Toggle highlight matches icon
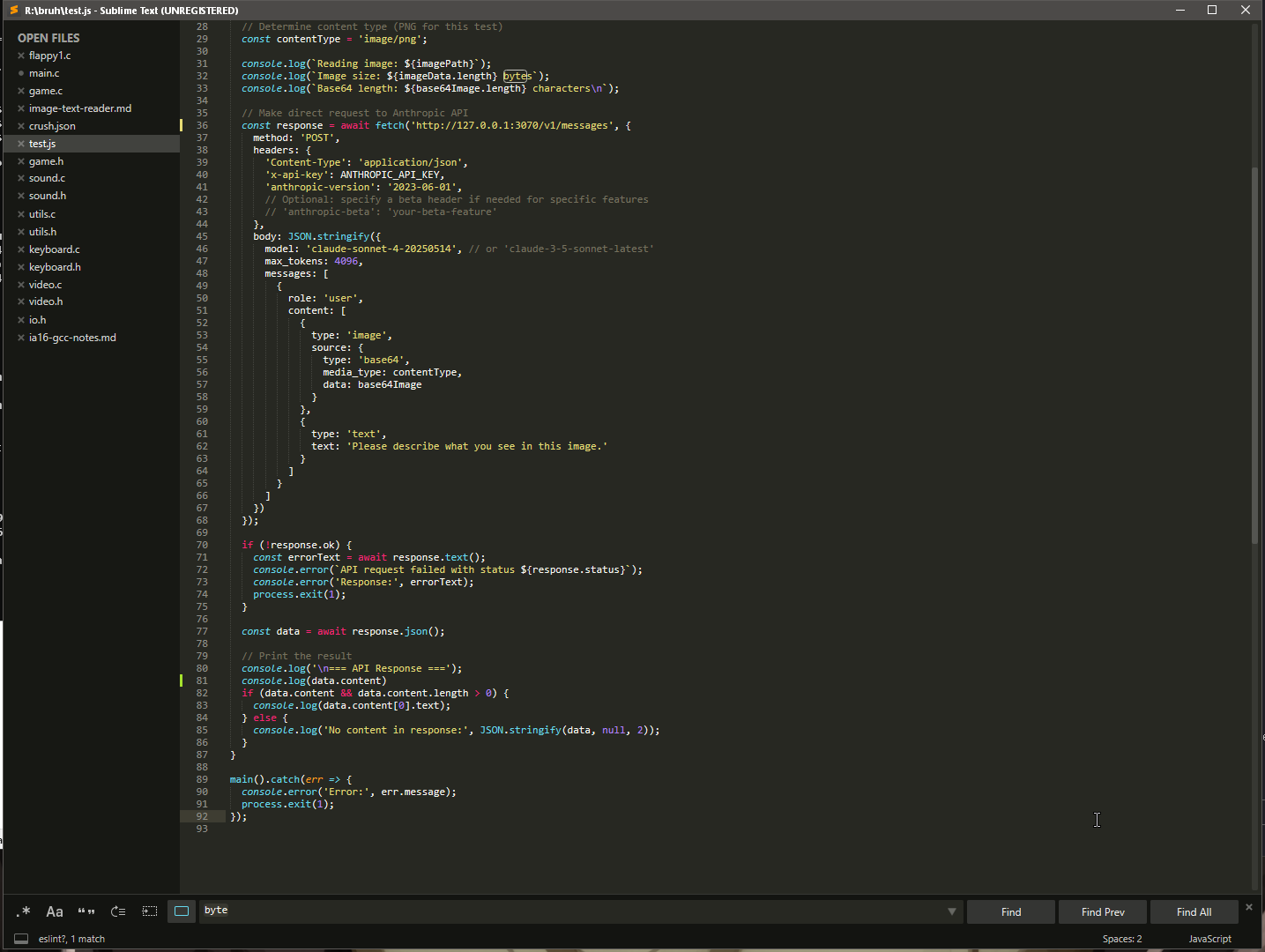The image size is (1265, 952). click(x=182, y=911)
